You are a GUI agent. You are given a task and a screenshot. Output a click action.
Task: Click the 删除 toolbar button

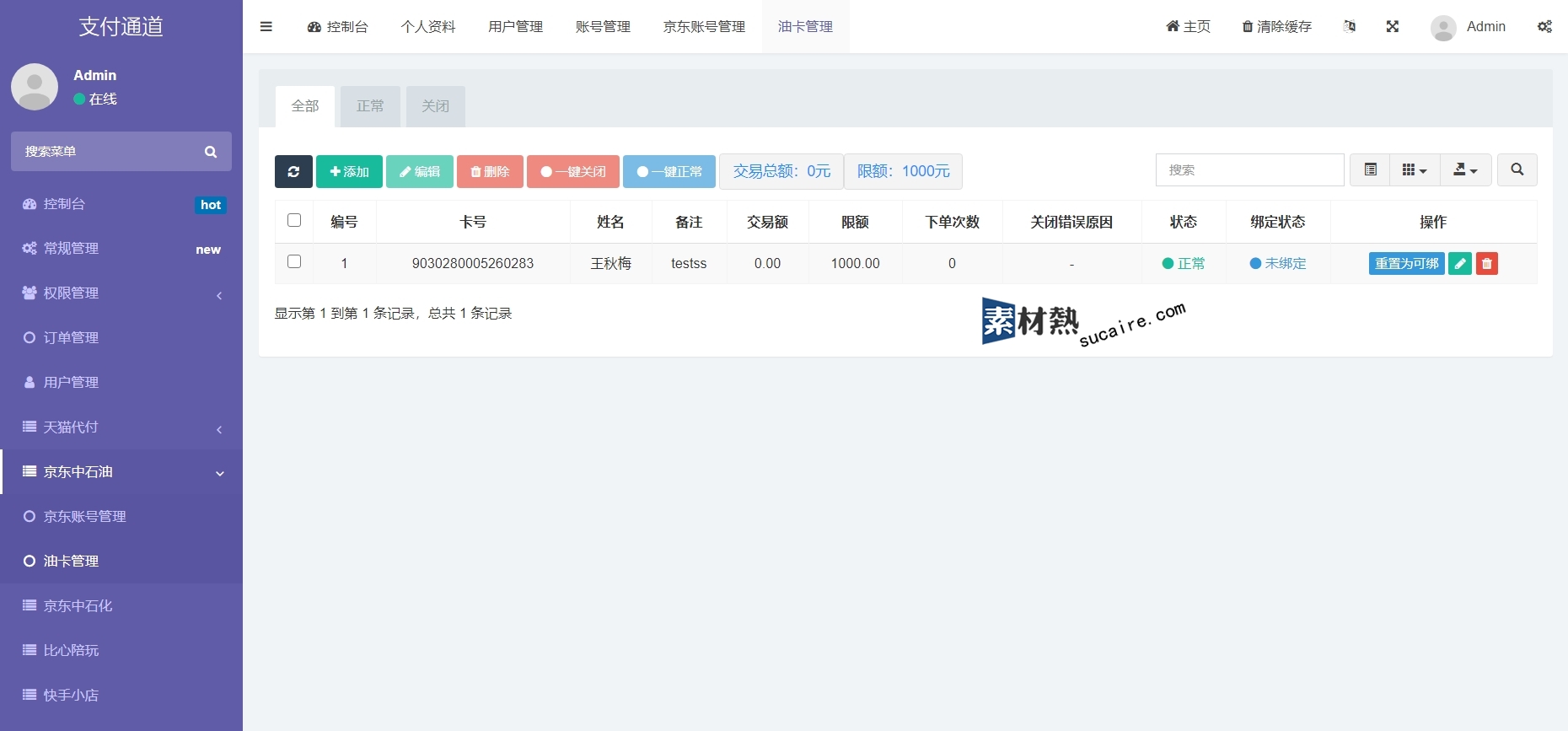(490, 171)
